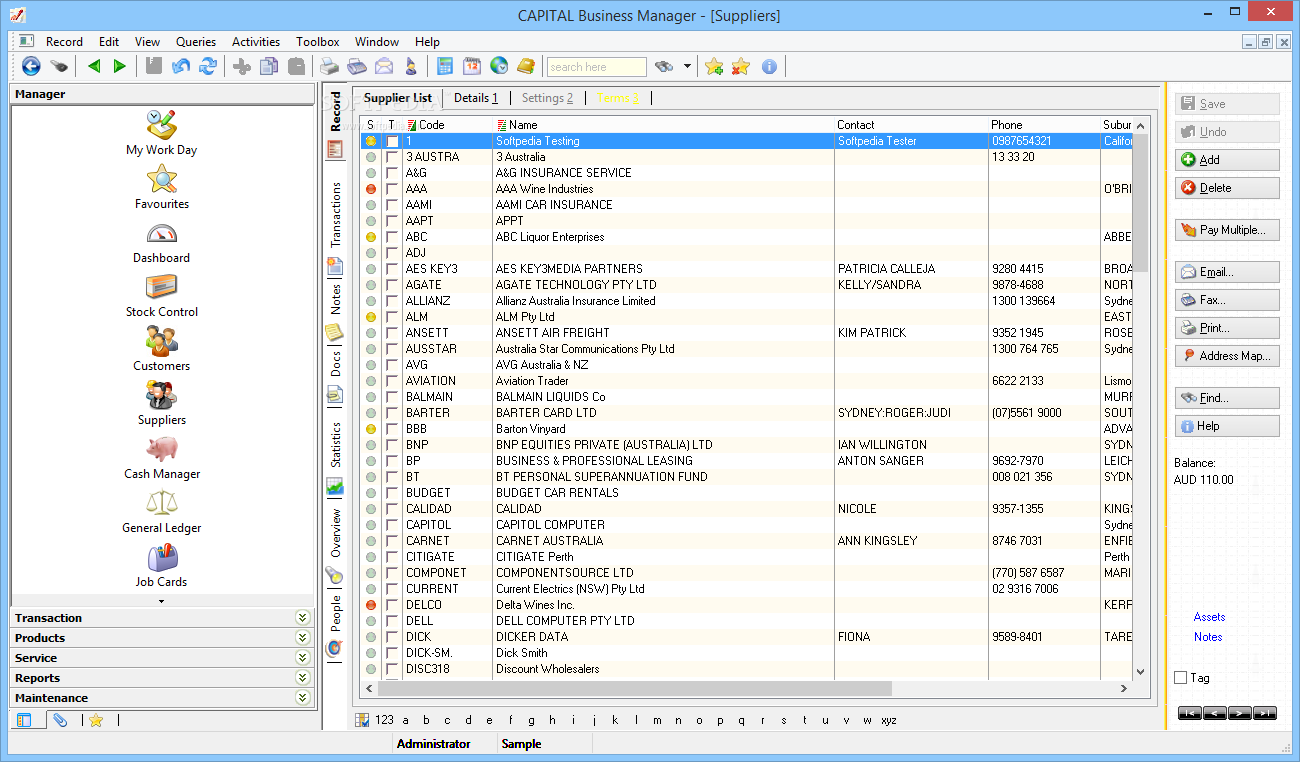The width and height of the screenshot is (1300, 762).
Task: Click the Delete button
Action: 1227,188
